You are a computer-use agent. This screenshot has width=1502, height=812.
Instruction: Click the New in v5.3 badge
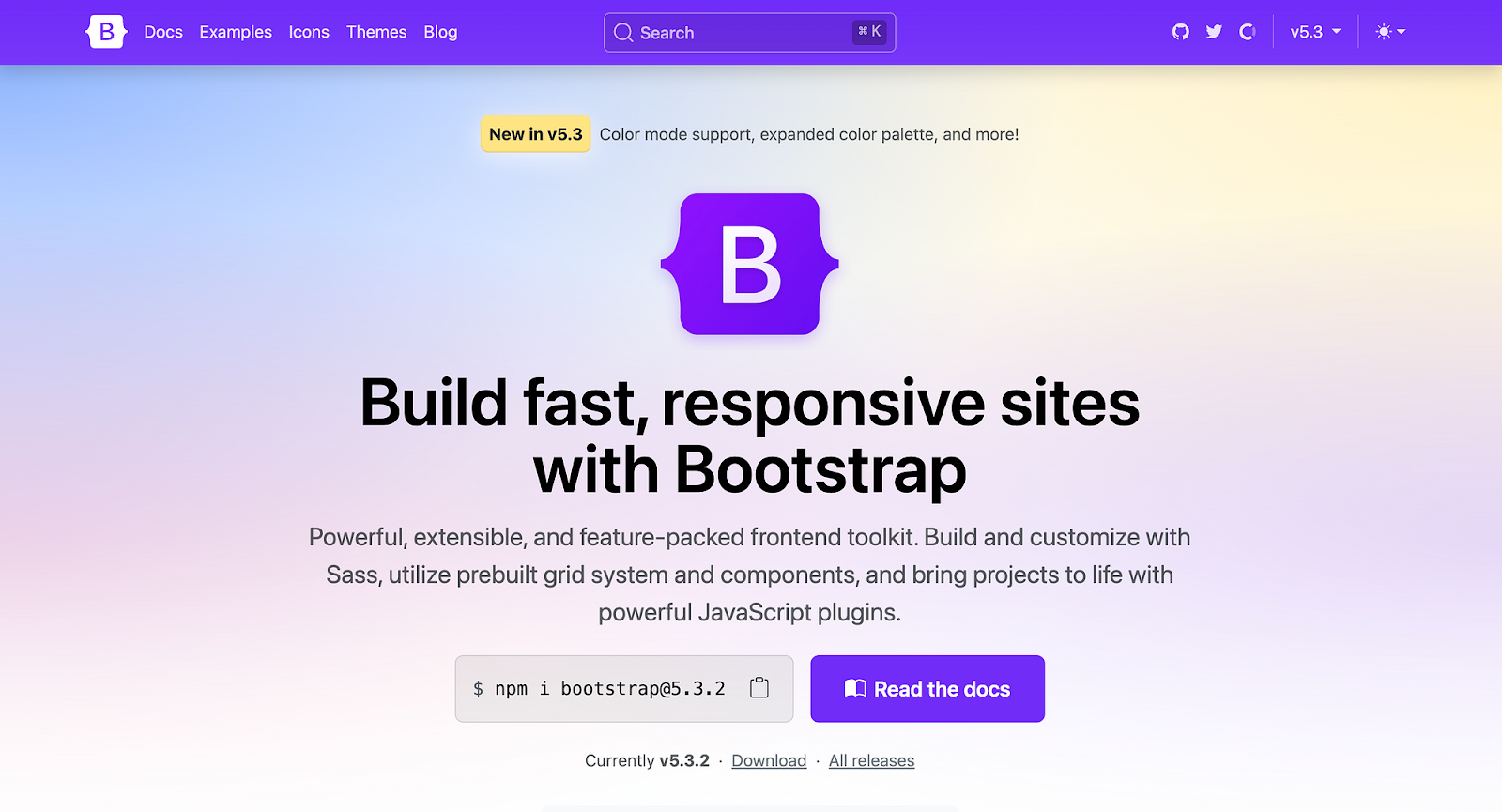(x=536, y=134)
